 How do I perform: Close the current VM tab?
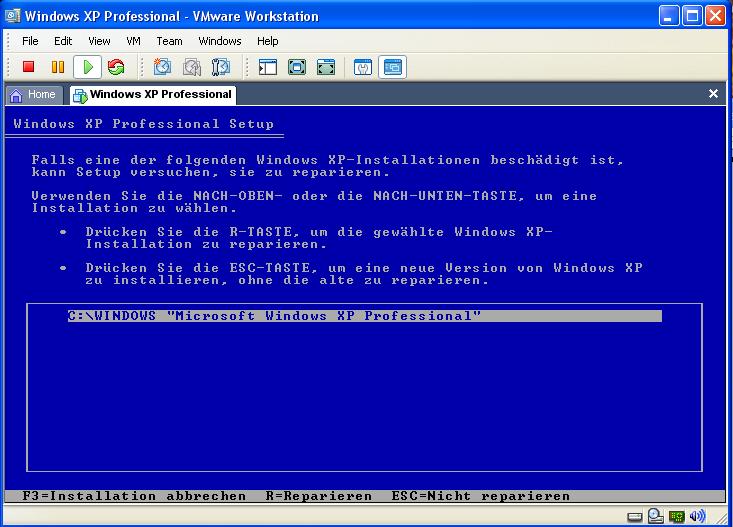click(x=713, y=94)
